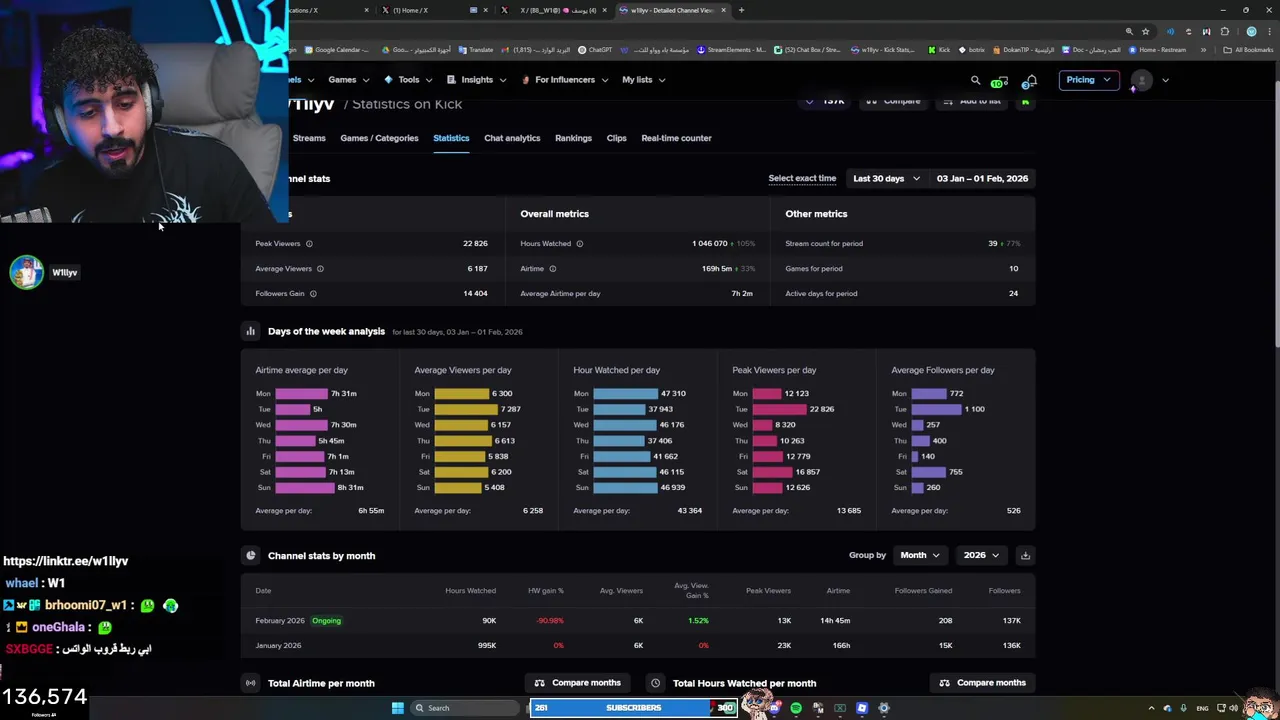Open ChatGPT bookmark
Viewport: 1280px width, 720px height.
[x=595, y=50]
